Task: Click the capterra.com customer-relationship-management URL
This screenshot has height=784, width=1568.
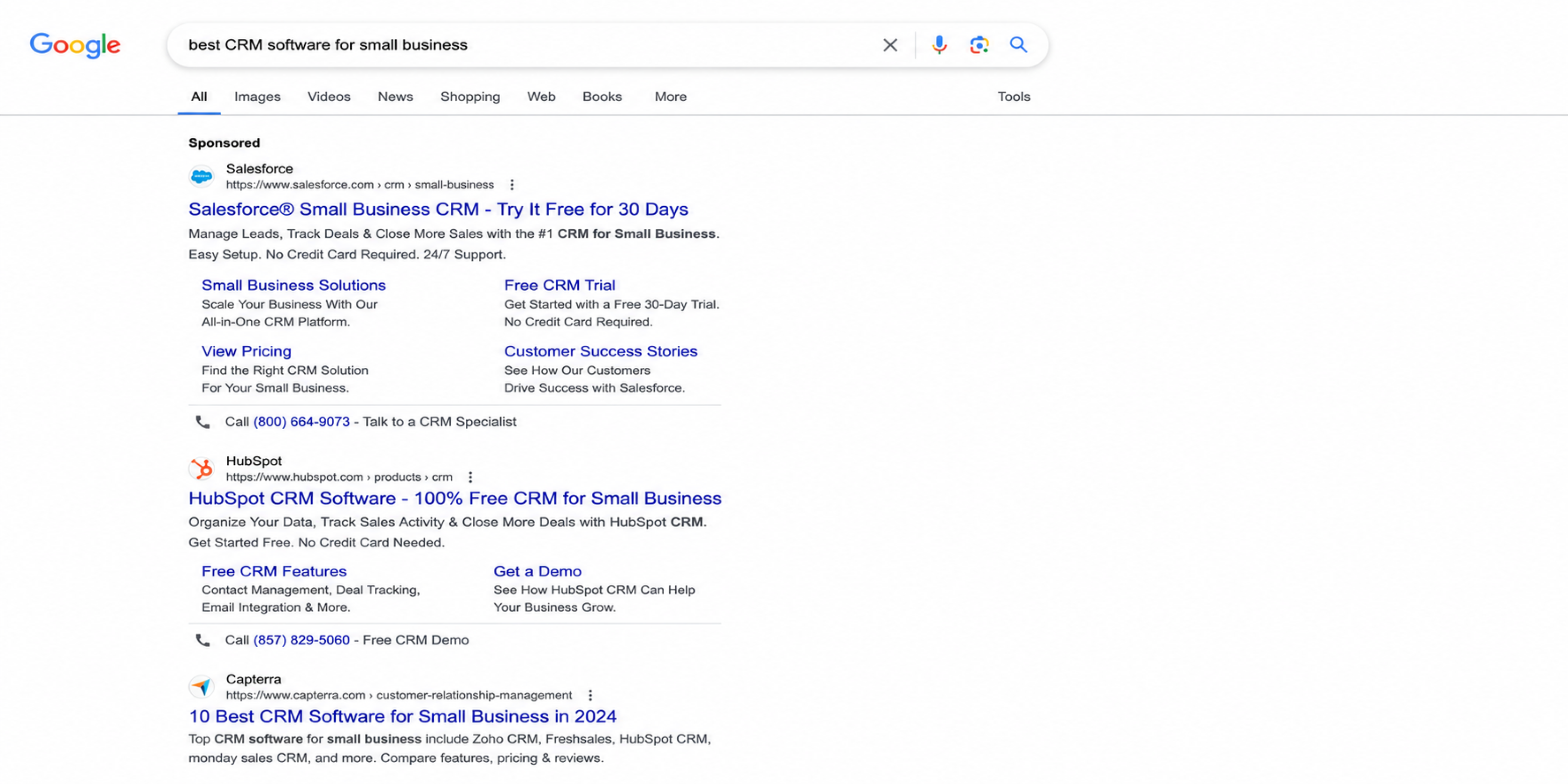Action: pos(399,695)
